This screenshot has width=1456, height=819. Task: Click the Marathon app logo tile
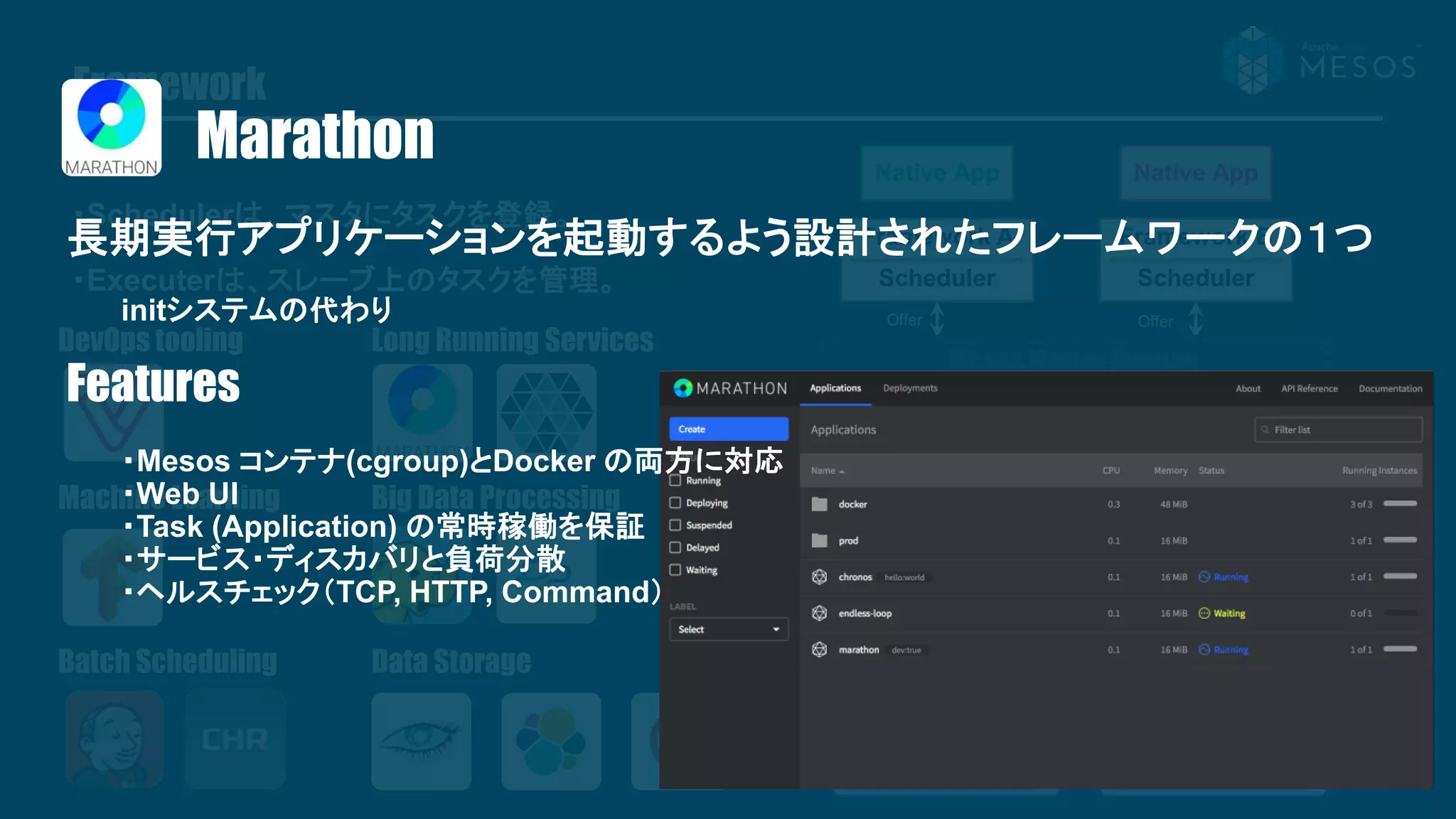112,127
